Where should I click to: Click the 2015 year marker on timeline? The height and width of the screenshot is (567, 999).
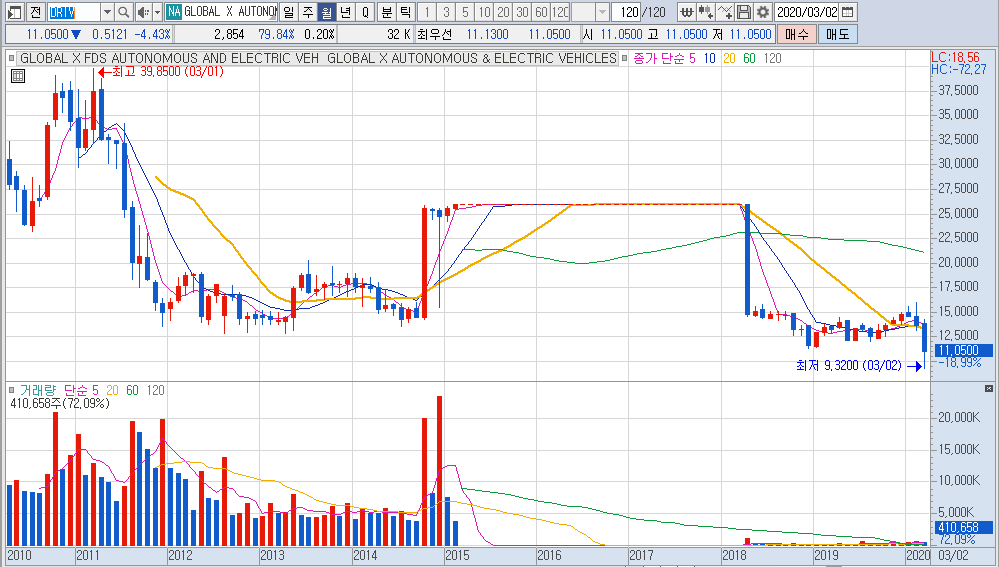coord(457,555)
